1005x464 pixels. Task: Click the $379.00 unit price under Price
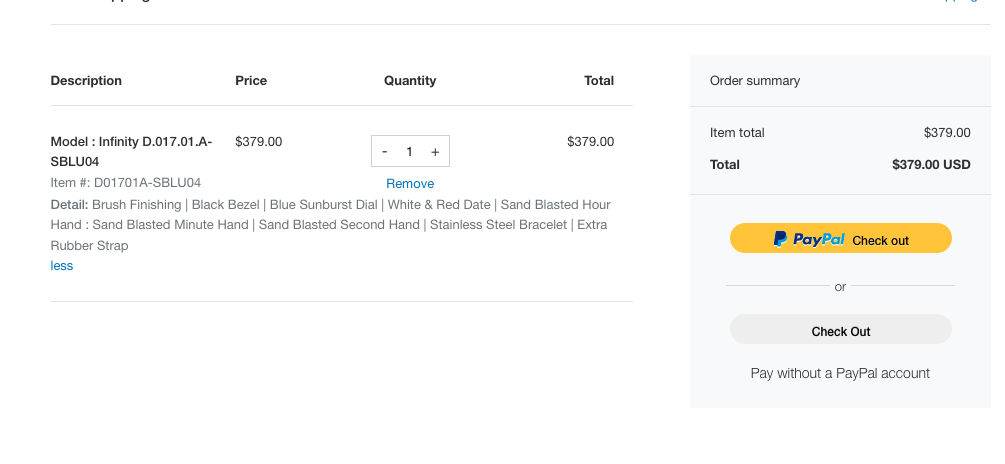pos(259,142)
